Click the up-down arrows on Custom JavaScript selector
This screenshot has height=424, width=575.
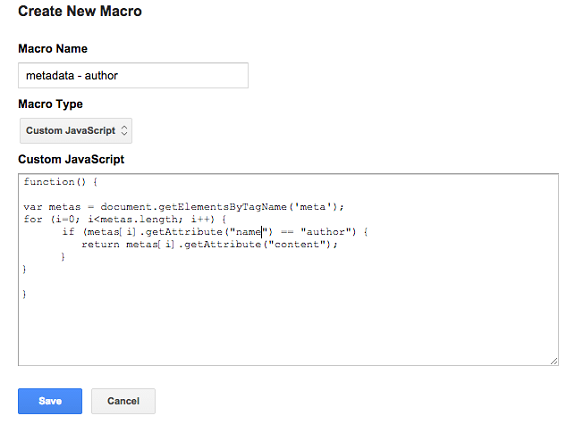tap(124, 131)
